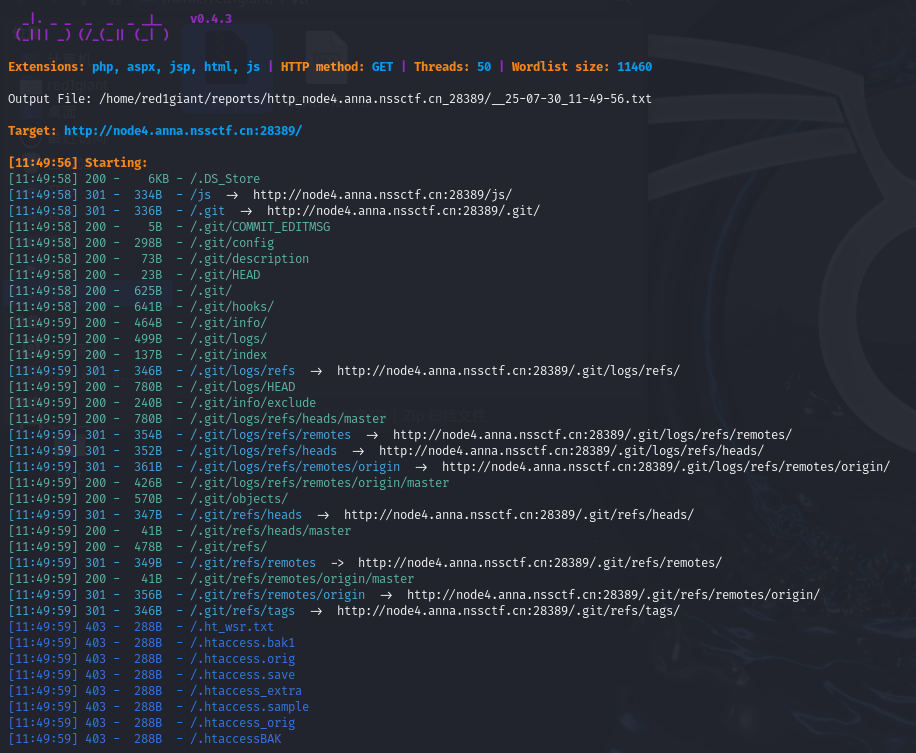Image resolution: width=916 pixels, height=753 pixels.
Task: Click the Threads value 50
Action: pos(484,67)
